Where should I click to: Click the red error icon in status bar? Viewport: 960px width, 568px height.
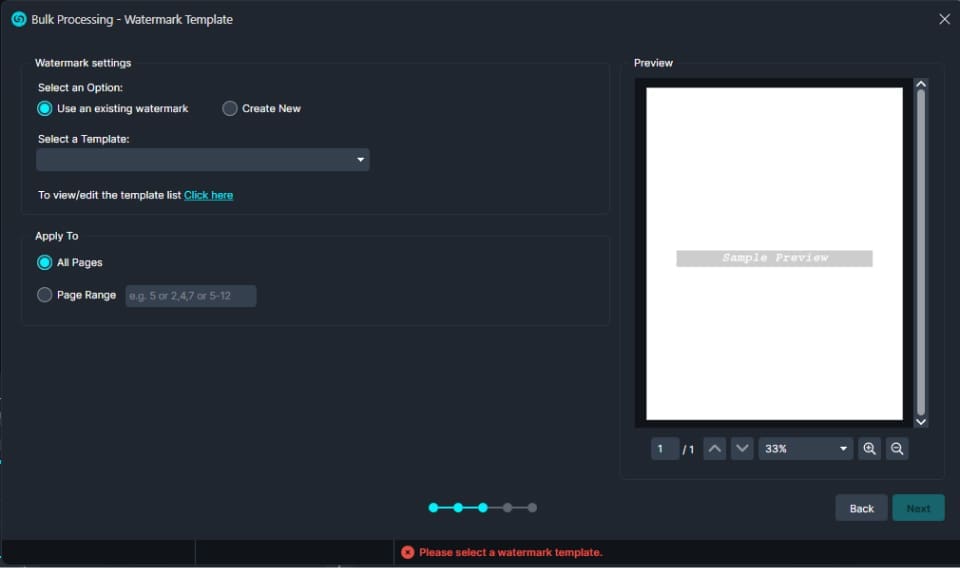tap(407, 552)
